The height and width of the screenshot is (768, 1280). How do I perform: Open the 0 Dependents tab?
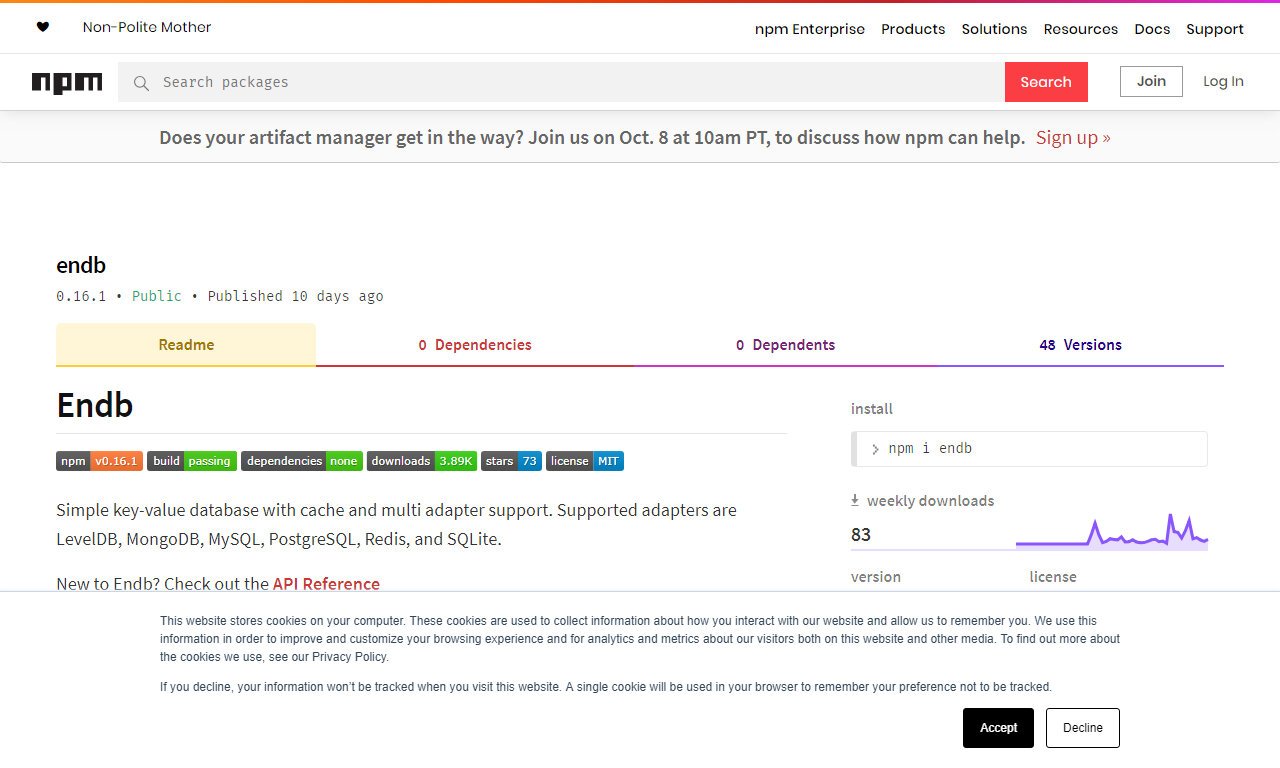(785, 345)
